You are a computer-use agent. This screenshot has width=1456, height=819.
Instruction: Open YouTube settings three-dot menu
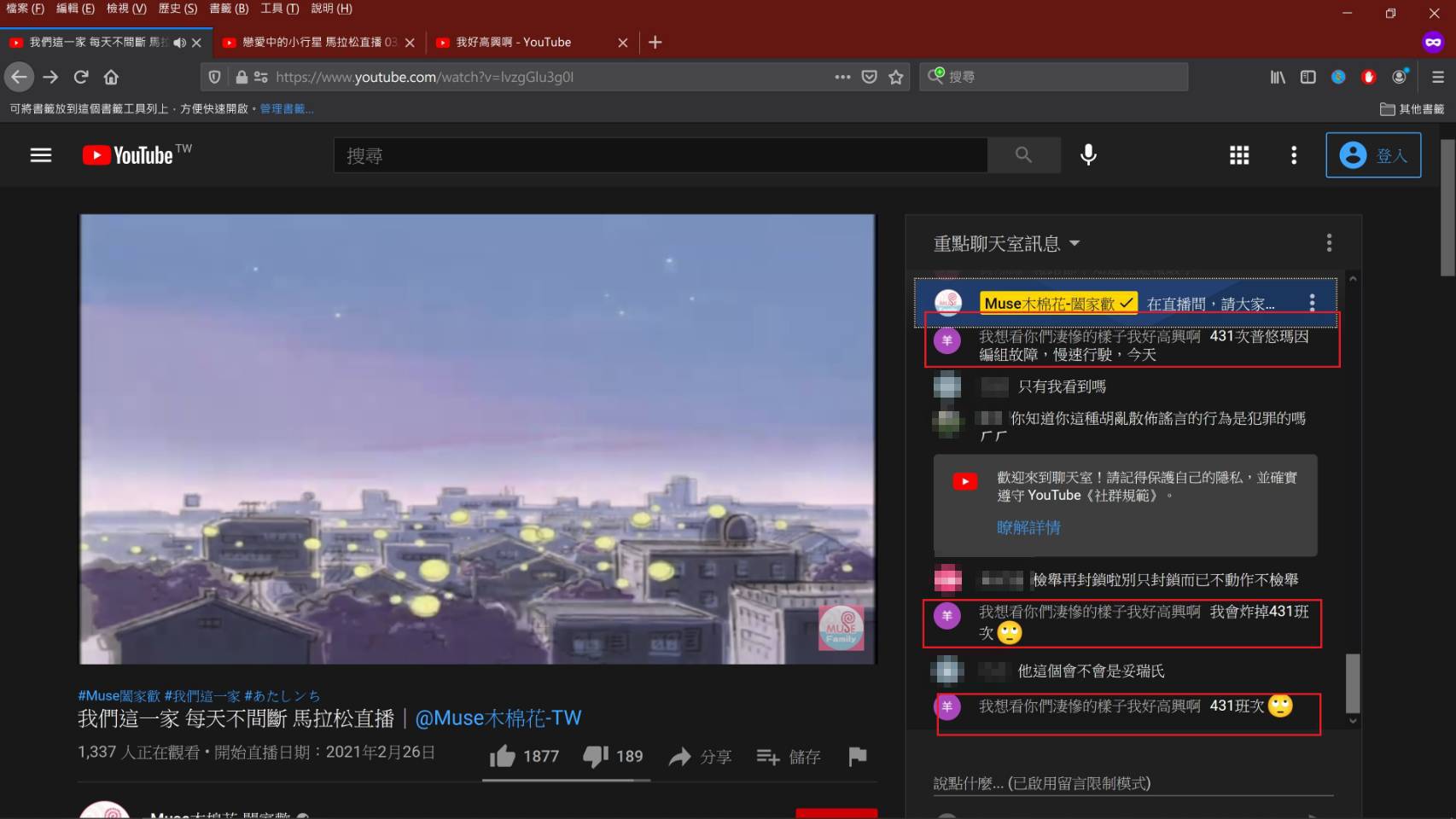(1294, 155)
